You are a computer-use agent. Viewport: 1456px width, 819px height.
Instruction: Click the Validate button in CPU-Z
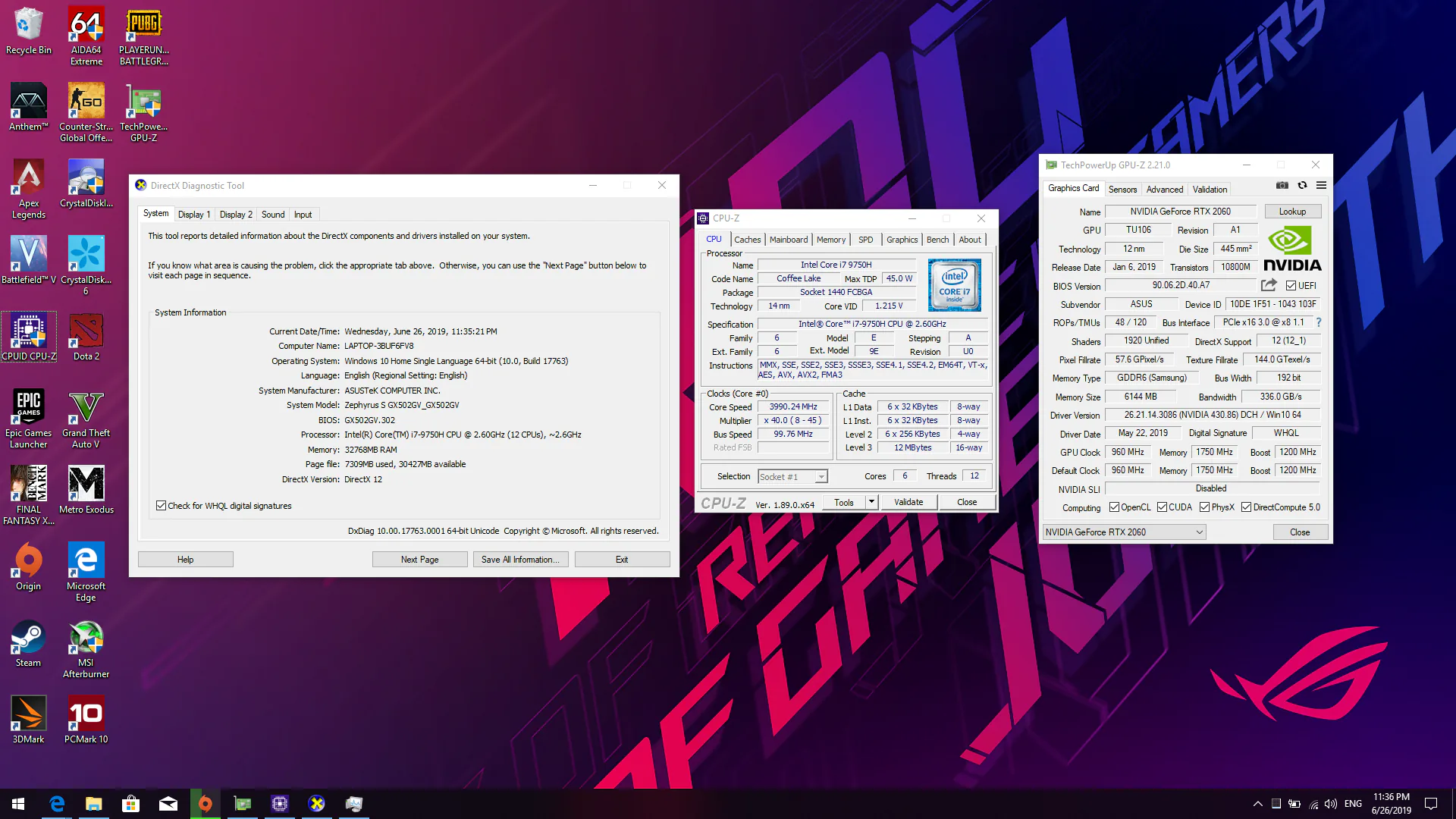[x=908, y=502]
